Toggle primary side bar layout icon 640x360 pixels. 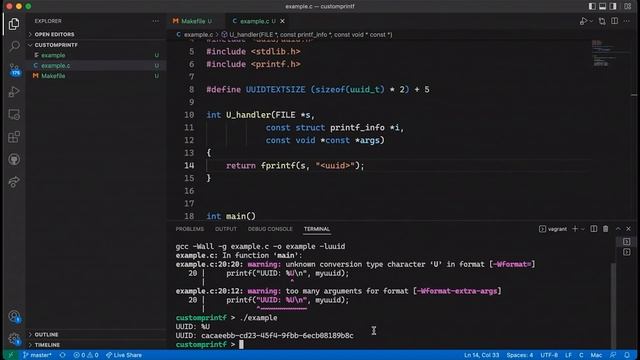pyautogui.click(x=592, y=6)
